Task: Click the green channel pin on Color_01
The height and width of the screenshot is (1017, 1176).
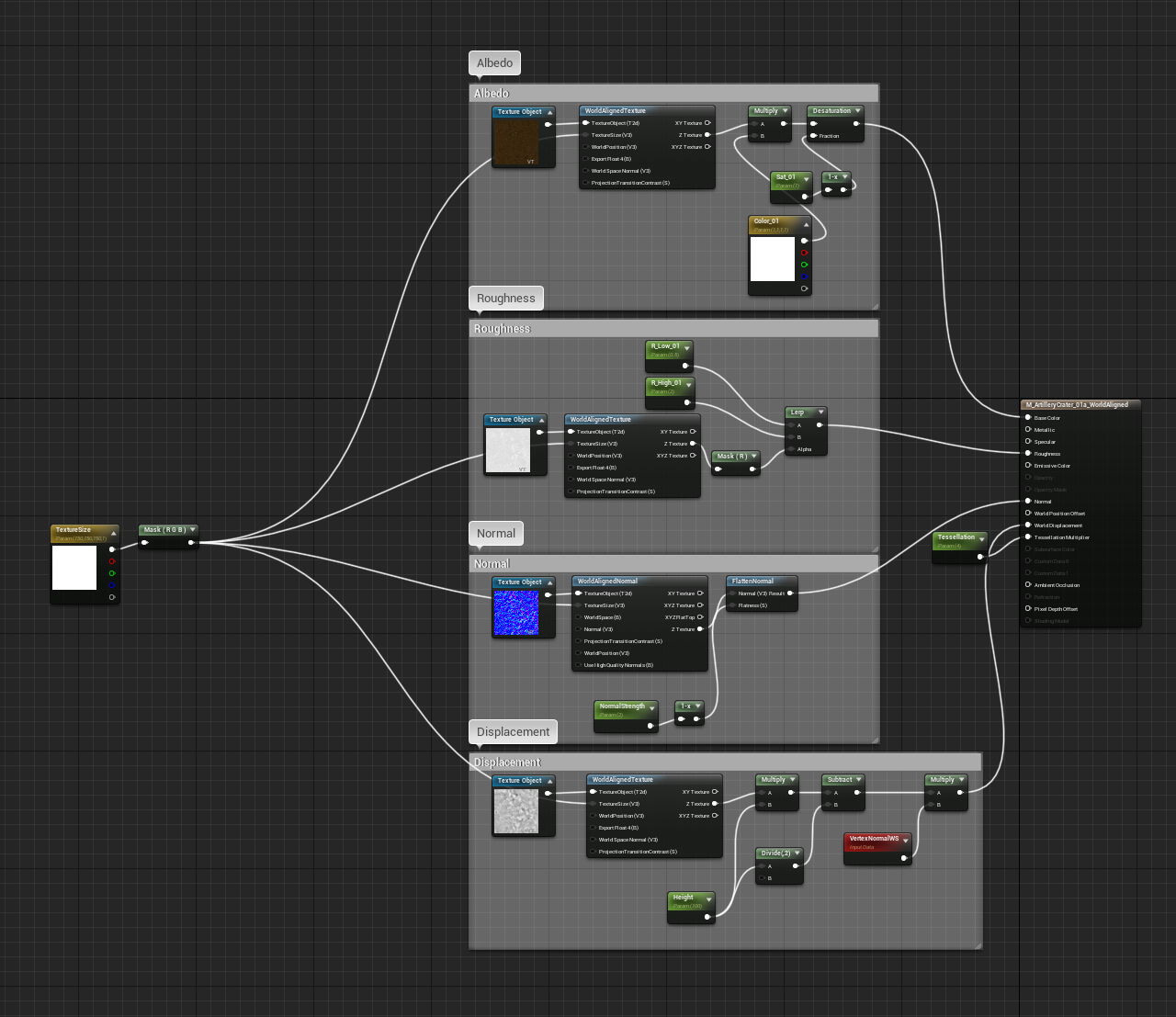Action: 805,265
